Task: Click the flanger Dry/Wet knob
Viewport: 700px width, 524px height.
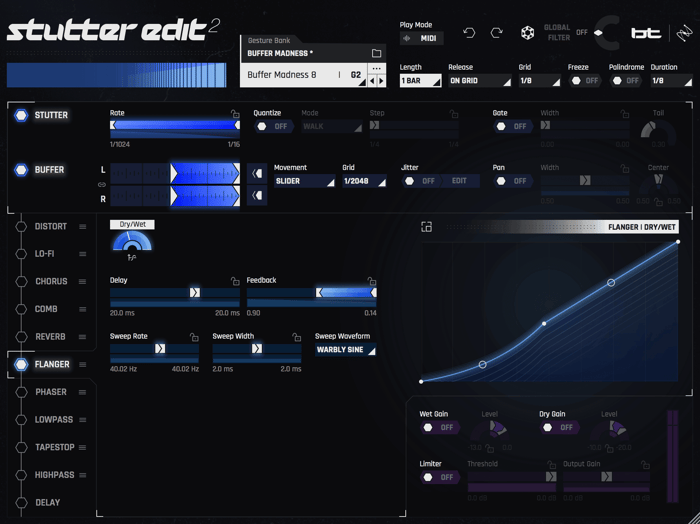Action: (132, 242)
